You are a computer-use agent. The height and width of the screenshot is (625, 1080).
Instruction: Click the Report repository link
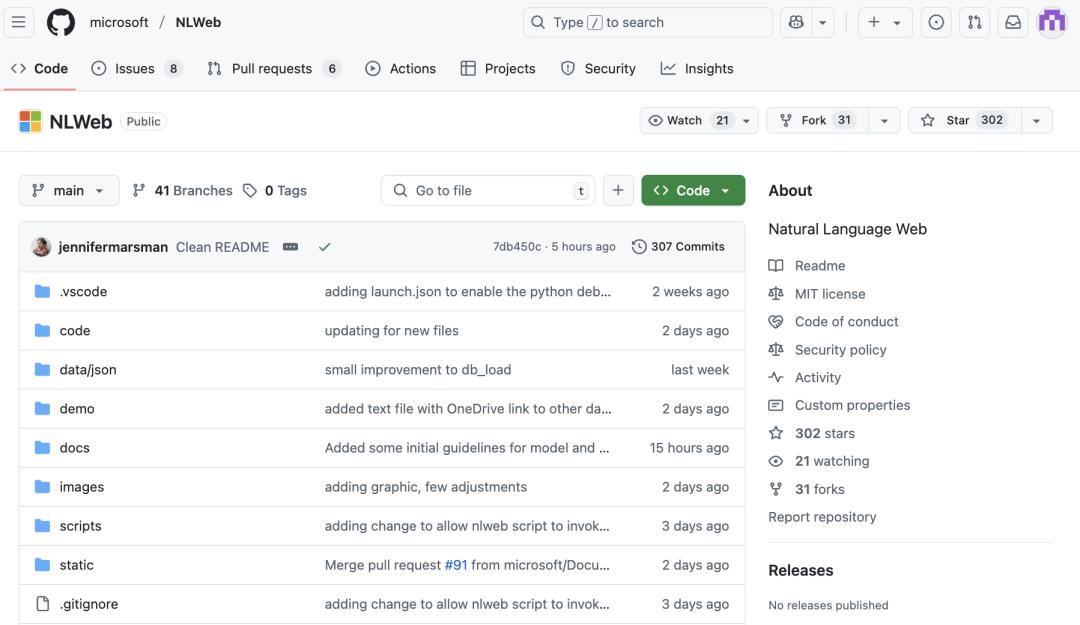[822, 517]
